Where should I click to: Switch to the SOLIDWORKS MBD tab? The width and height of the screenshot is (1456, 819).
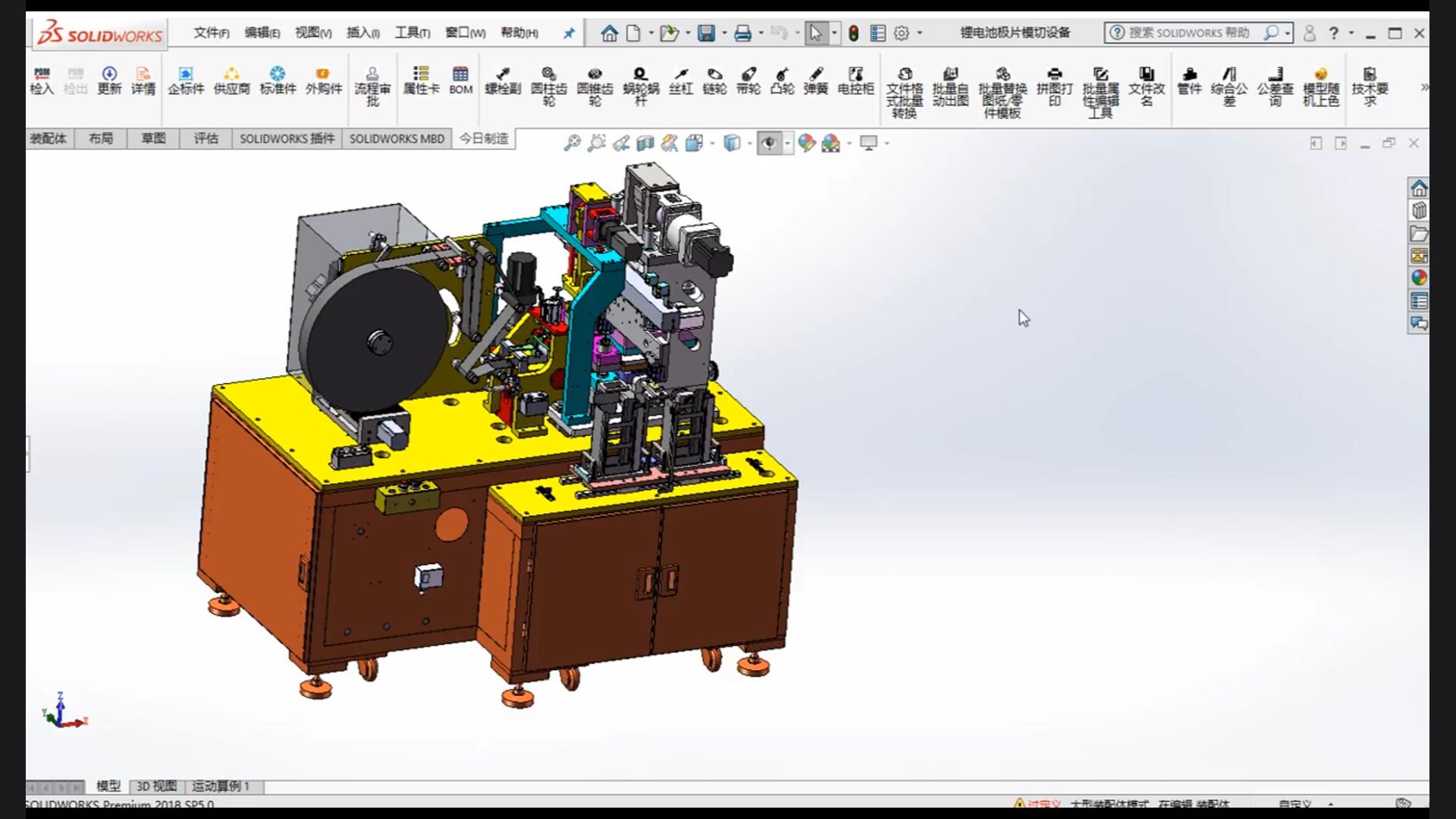pyautogui.click(x=397, y=138)
